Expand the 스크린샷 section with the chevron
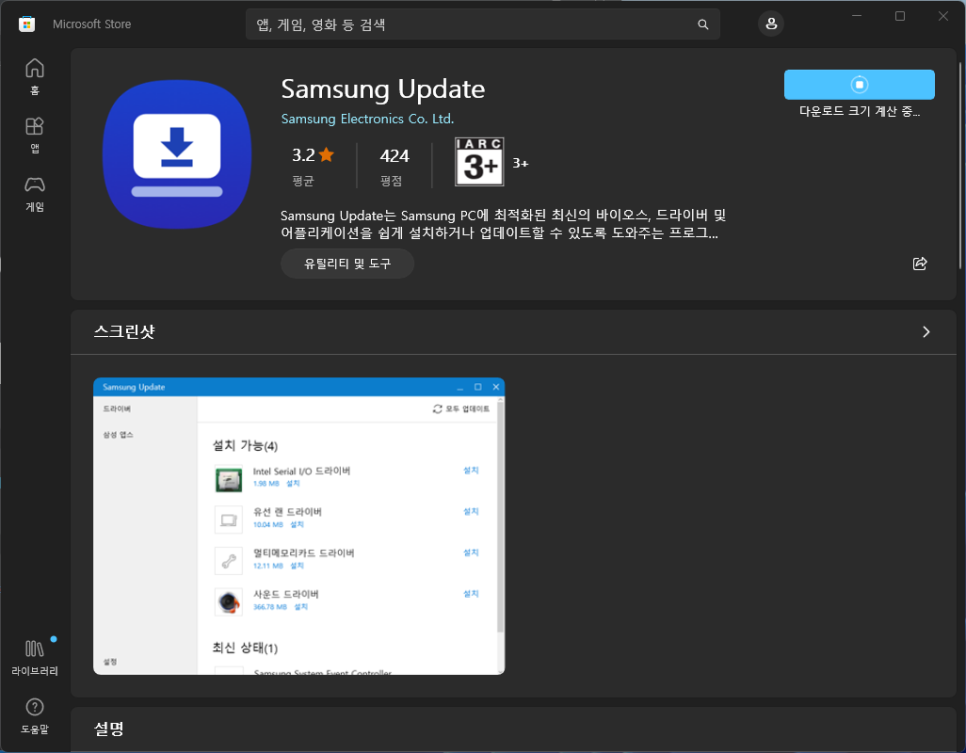 (x=926, y=332)
